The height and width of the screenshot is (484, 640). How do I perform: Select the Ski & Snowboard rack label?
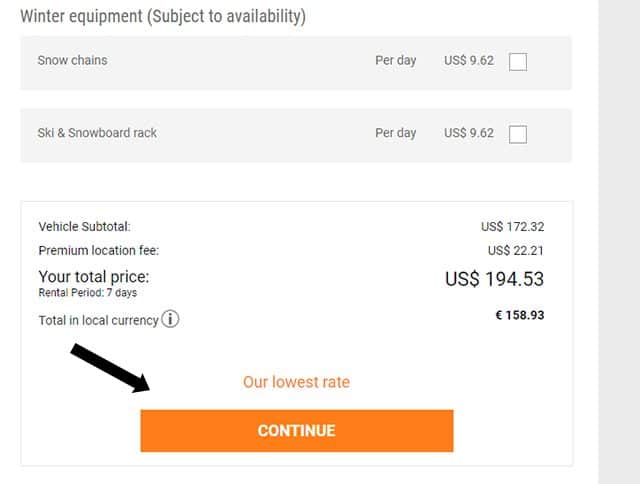click(x=97, y=133)
